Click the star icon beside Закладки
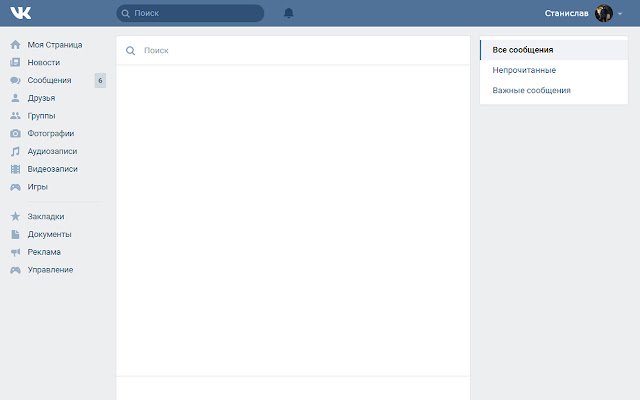The height and width of the screenshot is (400, 640). [15, 216]
